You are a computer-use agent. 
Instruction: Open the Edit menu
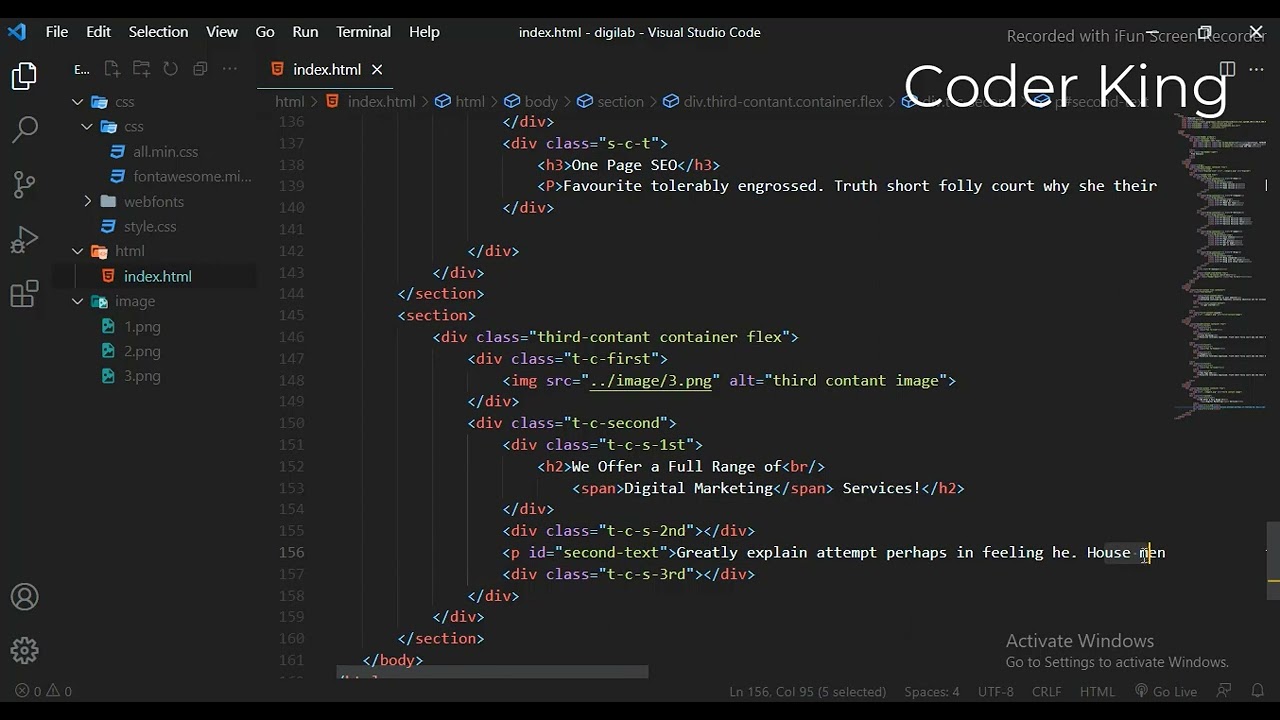(98, 32)
